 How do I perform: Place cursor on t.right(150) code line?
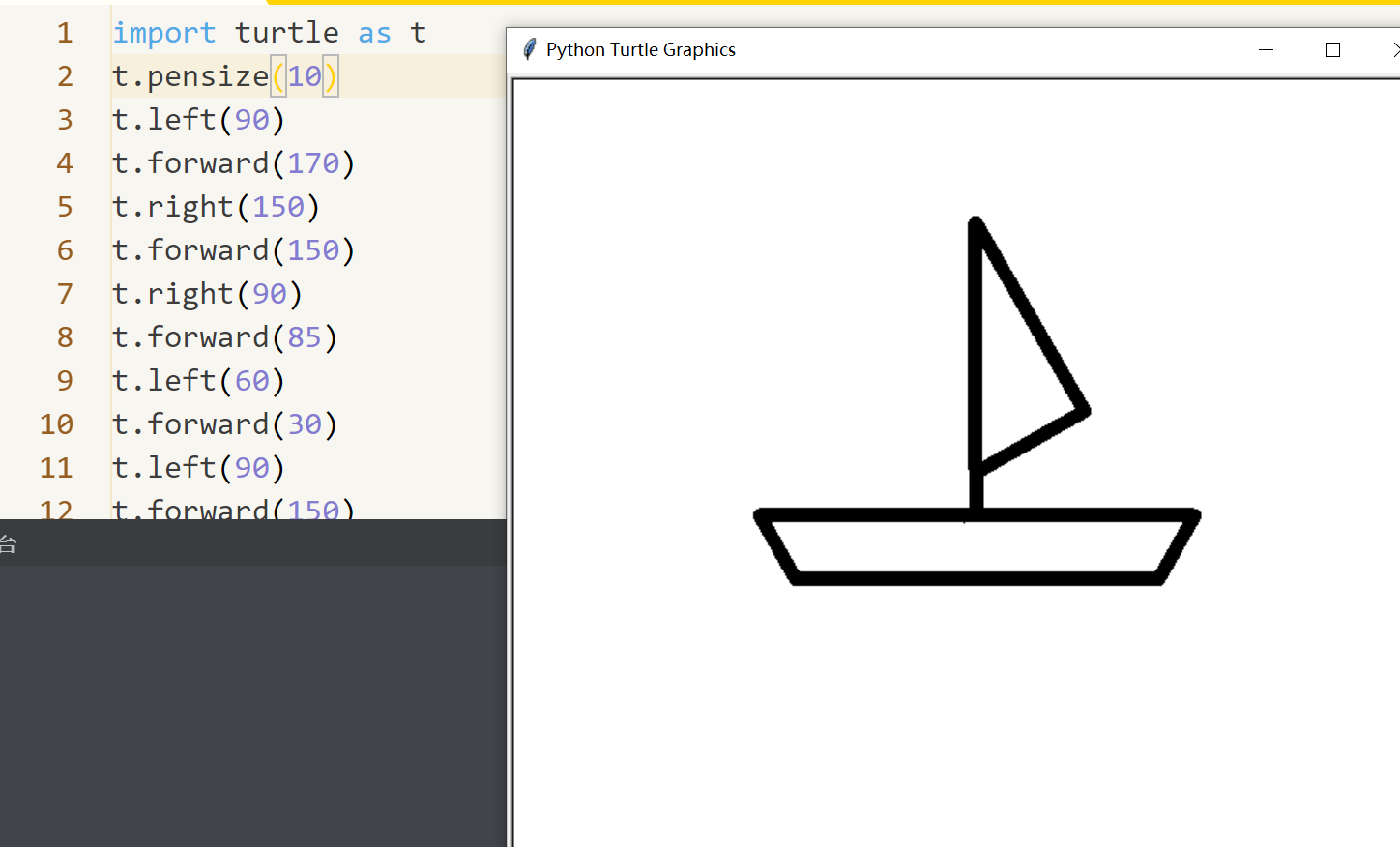pos(215,207)
